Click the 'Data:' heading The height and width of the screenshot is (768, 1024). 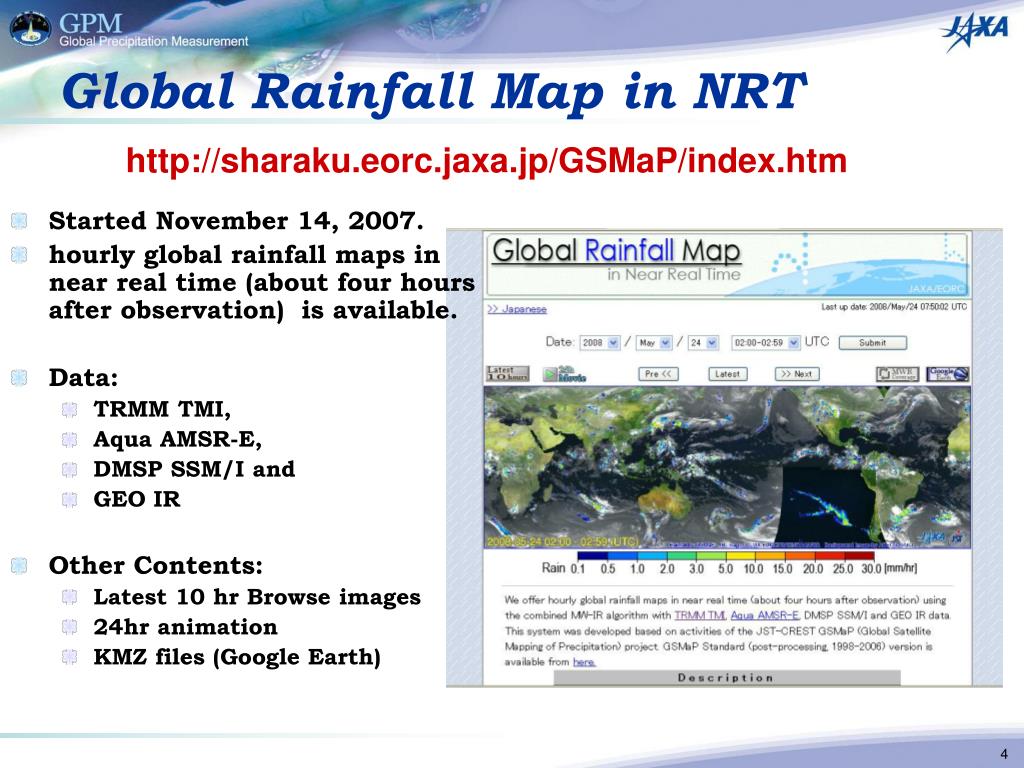[x=84, y=377]
